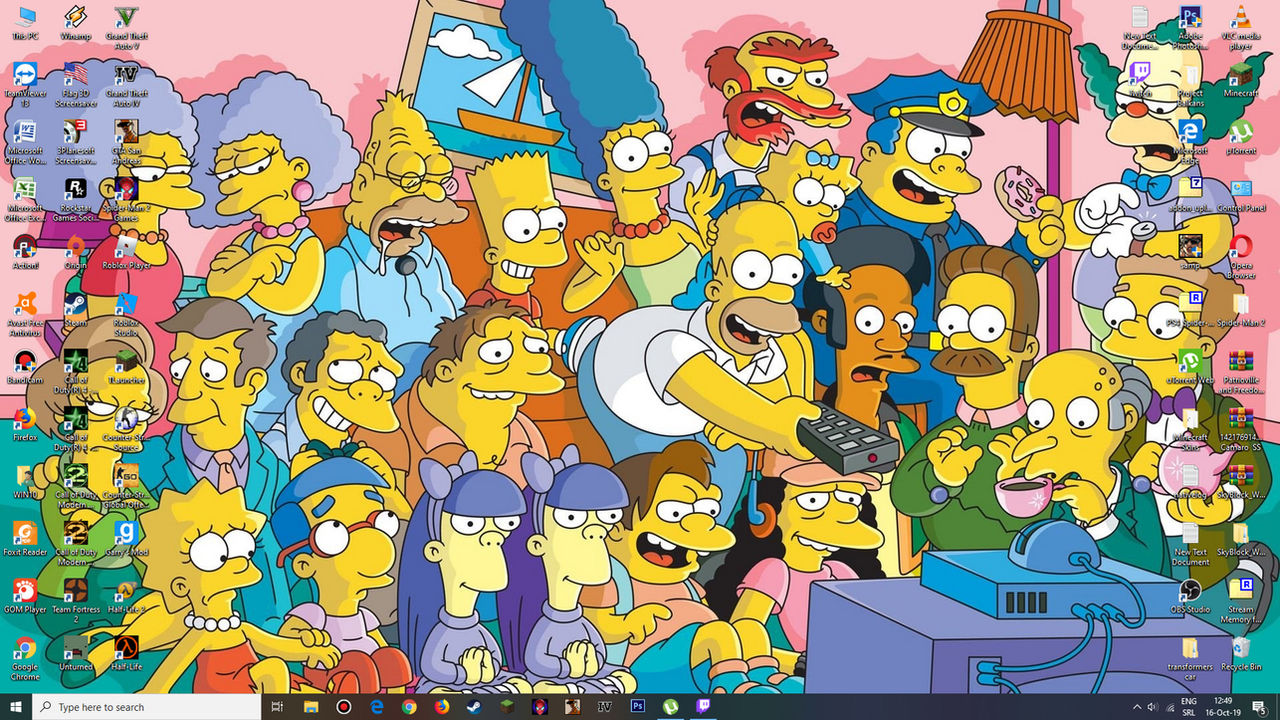Select the Minecraft desktop shortcut
This screenshot has height=720, width=1280.
[1241, 80]
